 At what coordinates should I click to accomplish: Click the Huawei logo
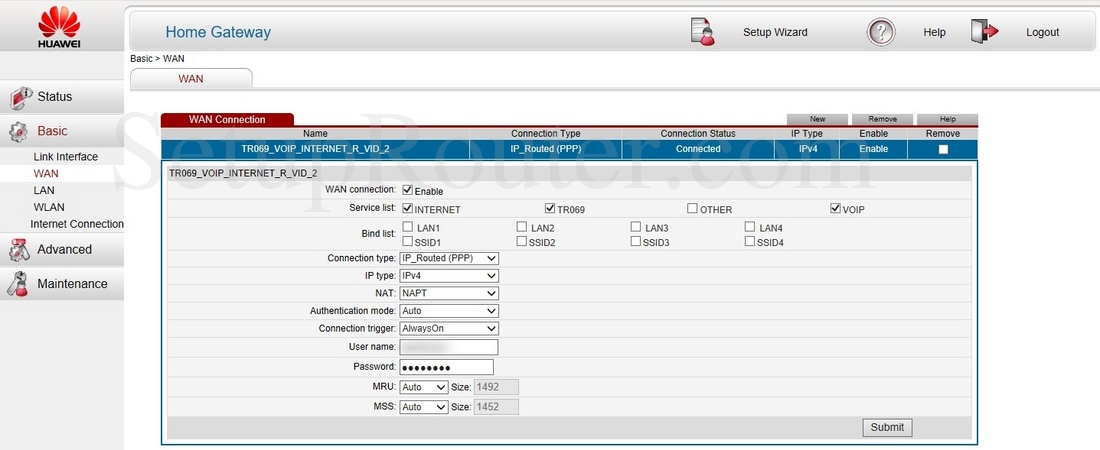60,27
